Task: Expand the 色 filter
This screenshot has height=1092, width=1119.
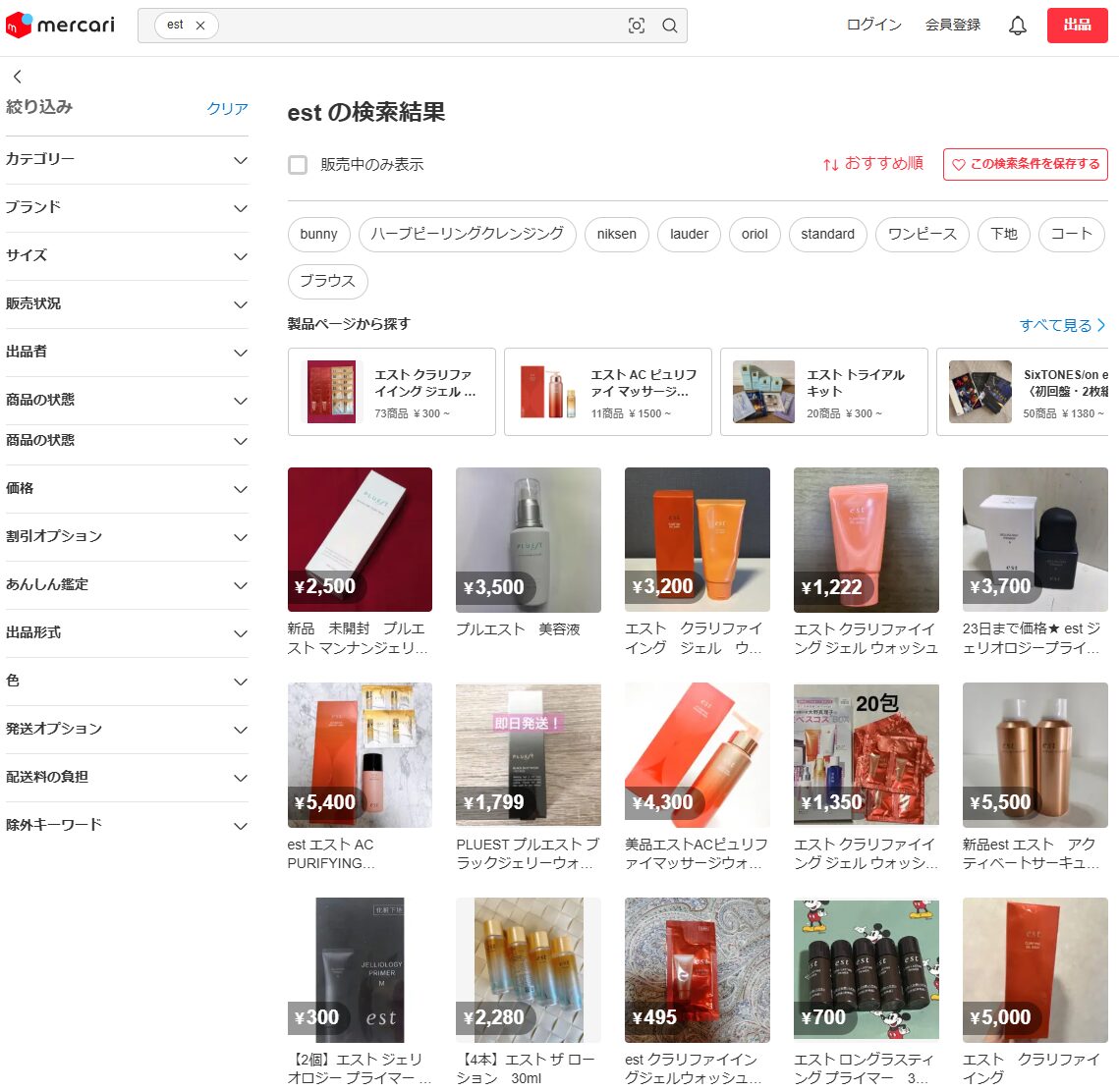Action: (x=127, y=682)
